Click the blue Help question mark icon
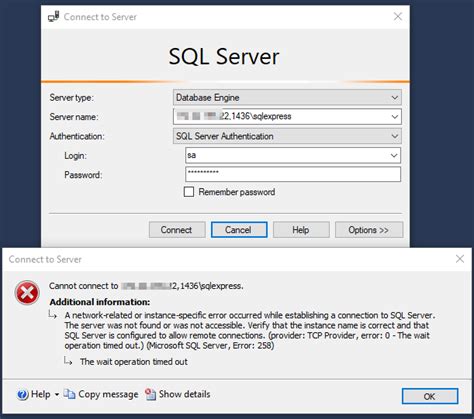Image resolution: width=474 pixels, height=419 pixels. pos(22,395)
